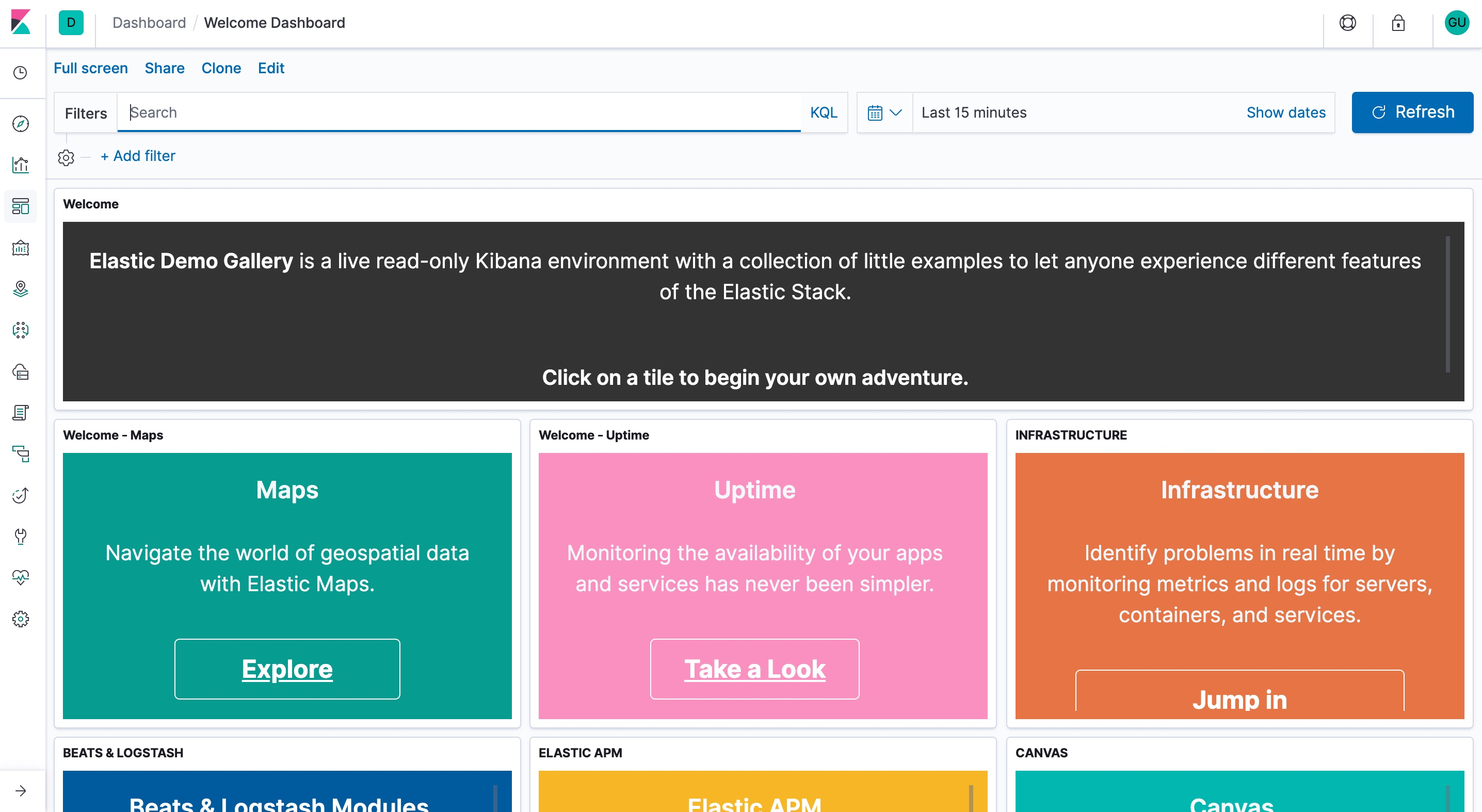
Task: Open the filter options gear menu
Action: click(66, 157)
